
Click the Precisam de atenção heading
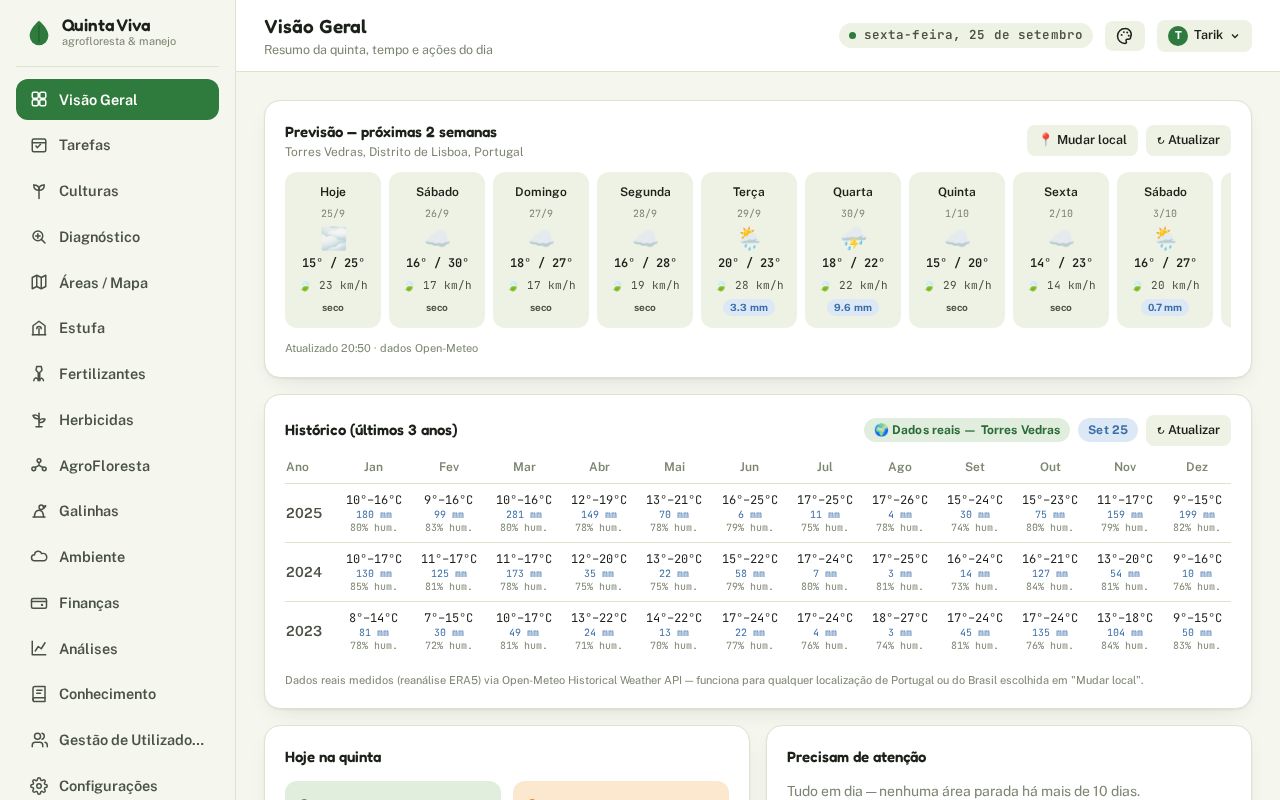pyautogui.click(x=856, y=757)
